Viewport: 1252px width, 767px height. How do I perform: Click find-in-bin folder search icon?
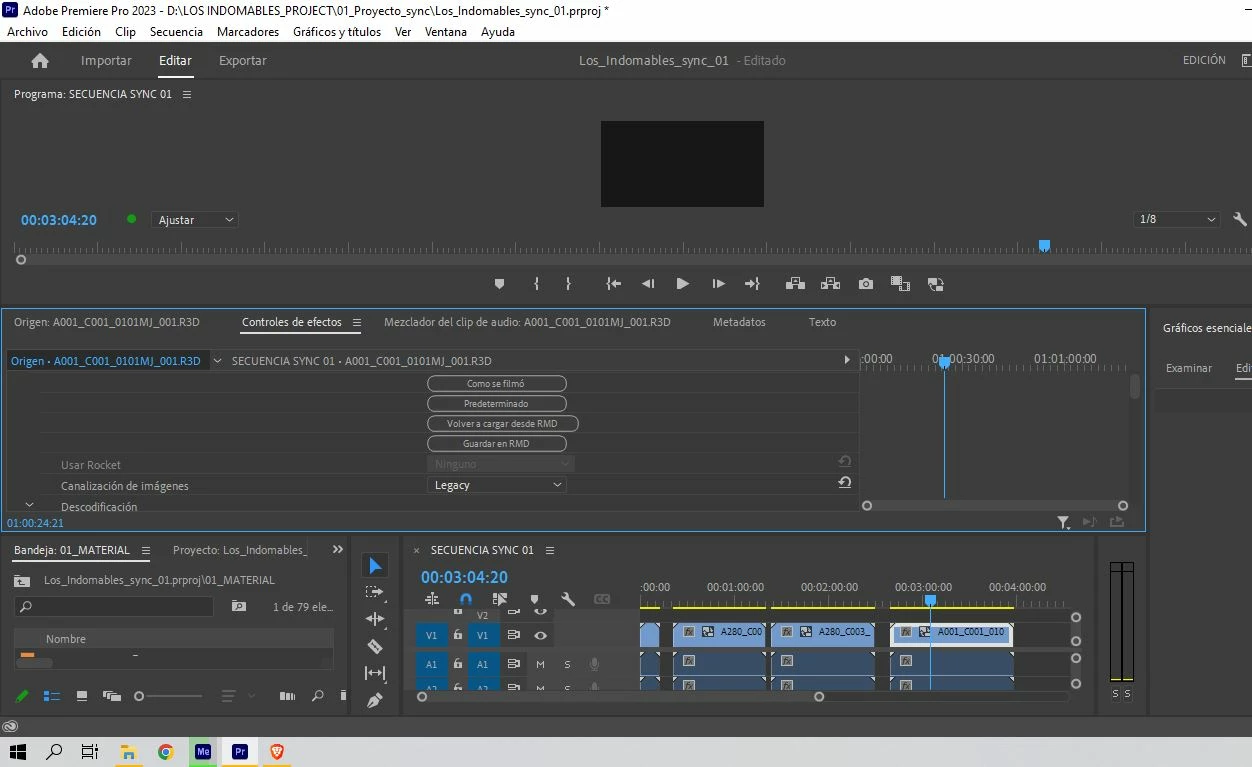(x=239, y=606)
